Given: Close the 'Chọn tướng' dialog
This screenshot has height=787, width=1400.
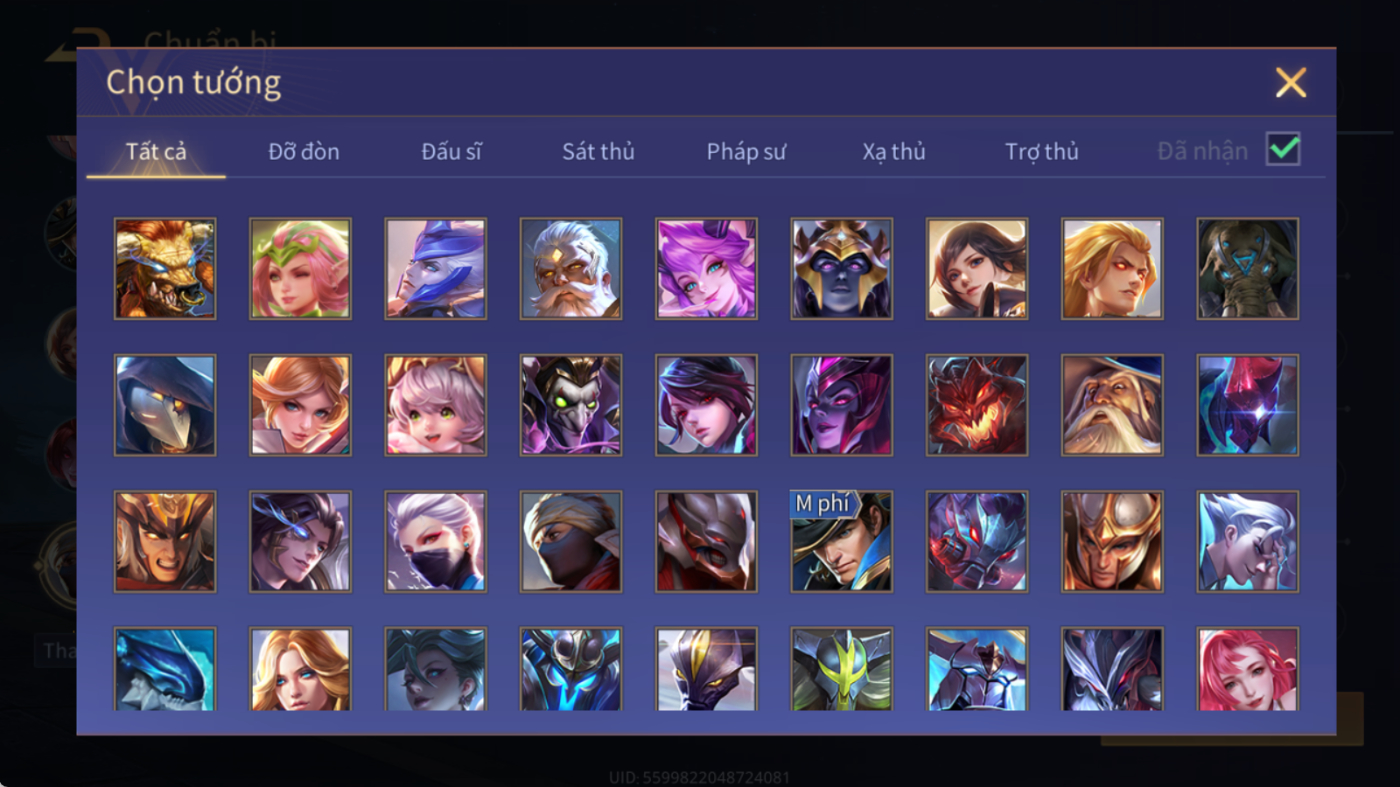Looking at the screenshot, I should (x=1291, y=82).
